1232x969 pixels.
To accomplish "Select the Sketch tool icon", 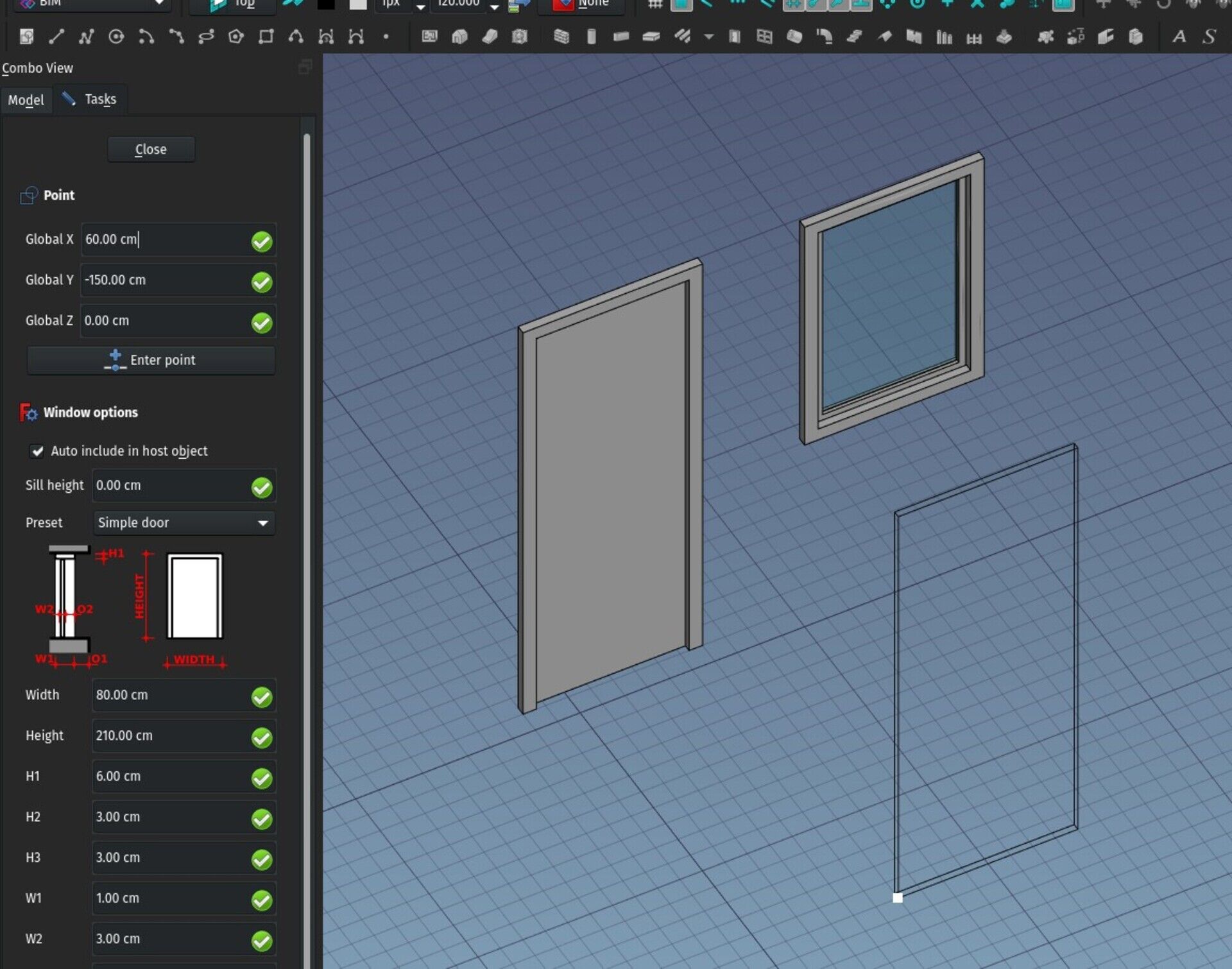I will coord(26,37).
